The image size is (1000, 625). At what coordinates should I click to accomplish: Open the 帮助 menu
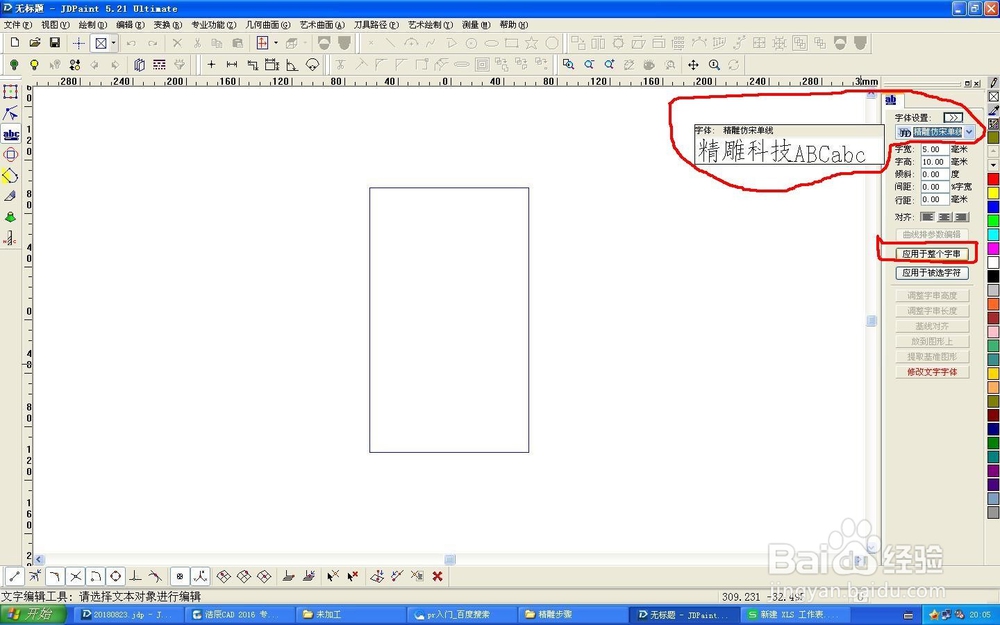pos(514,25)
